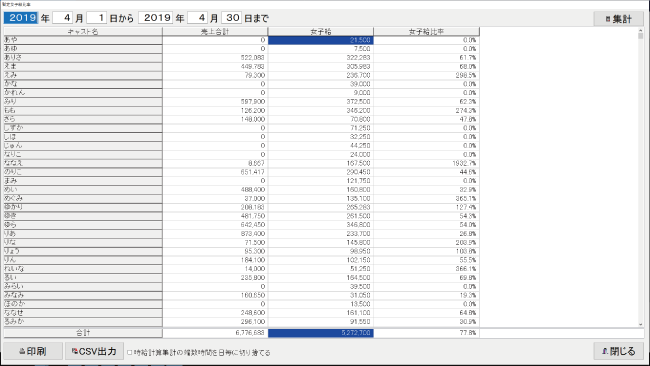Select the end year 2019 field
This screenshot has width=650, height=366.
156,18
